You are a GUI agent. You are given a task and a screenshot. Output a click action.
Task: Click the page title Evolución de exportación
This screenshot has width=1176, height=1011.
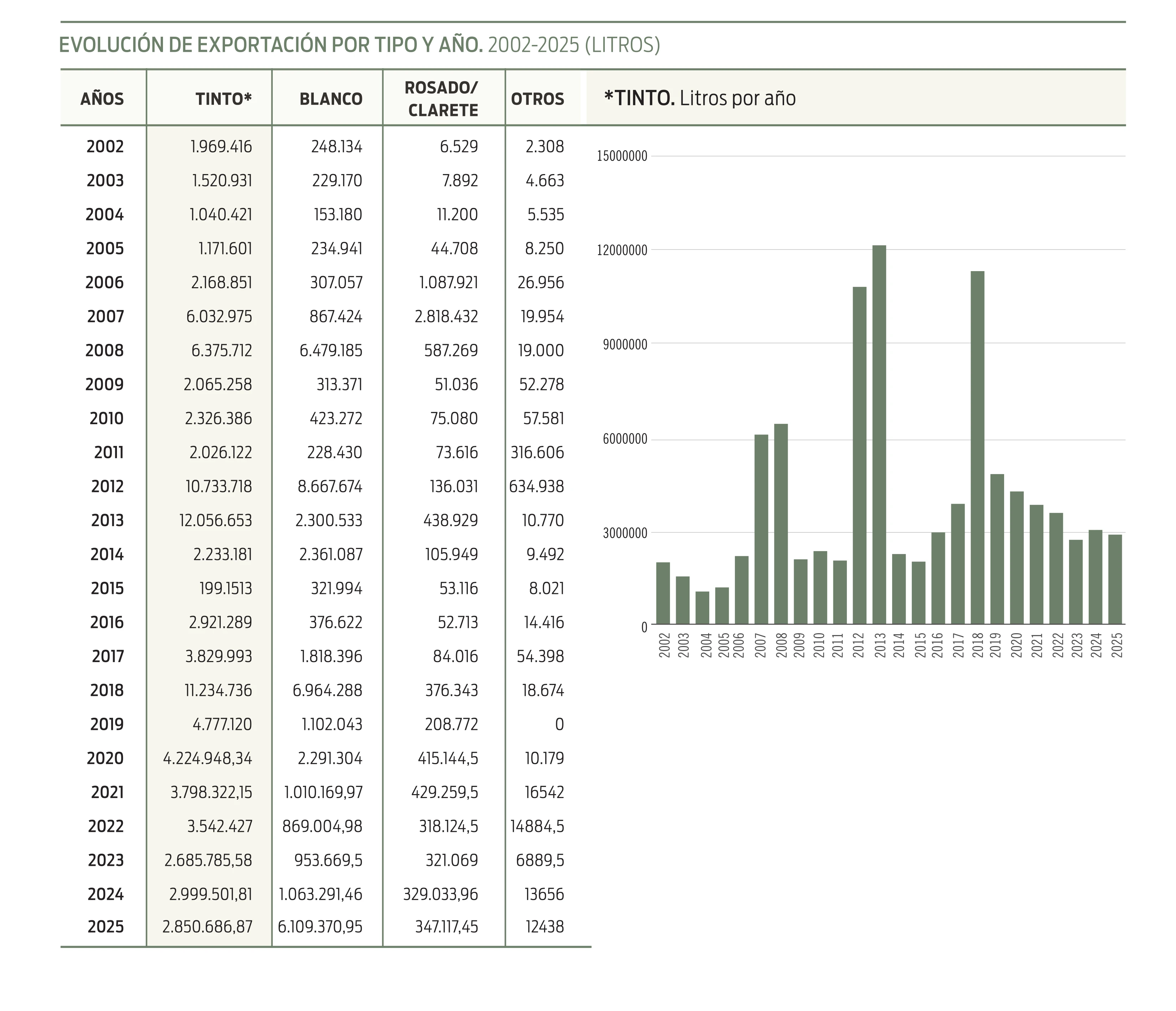359,45
